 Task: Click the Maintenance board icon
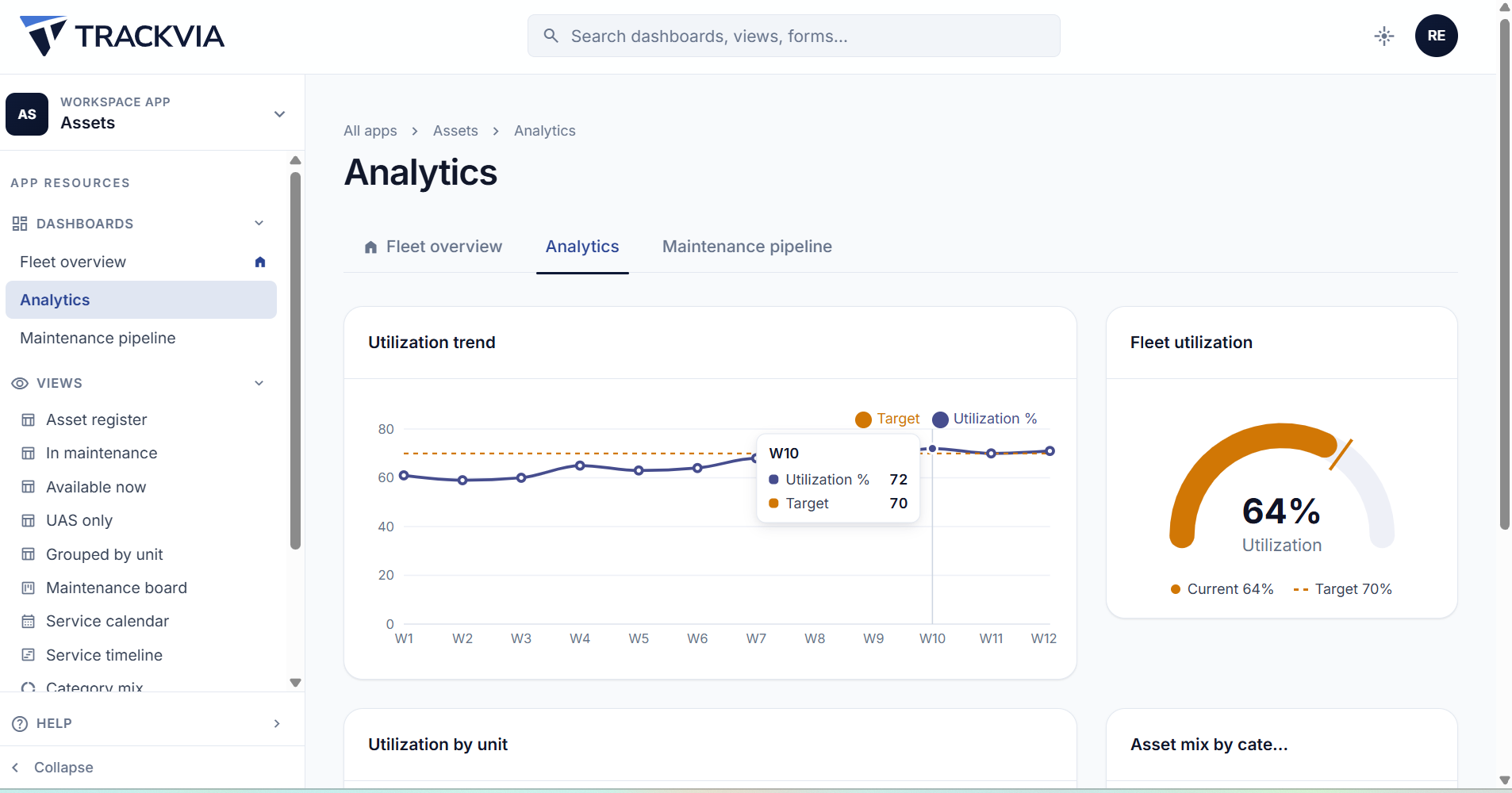pos(29,588)
